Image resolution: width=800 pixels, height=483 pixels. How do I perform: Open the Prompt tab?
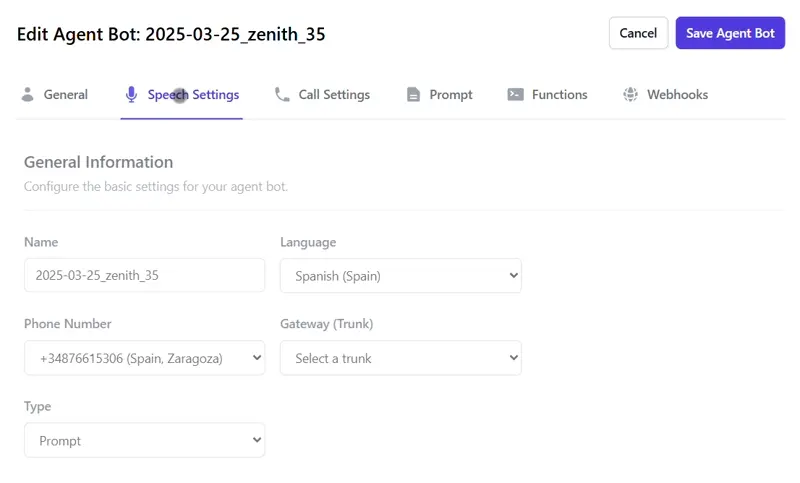[x=450, y=95]
